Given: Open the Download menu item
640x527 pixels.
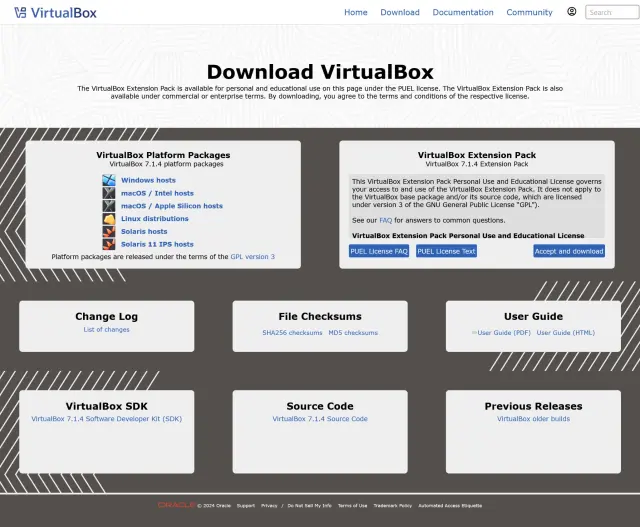Looking at the screenshot, I should coord(400,12).
